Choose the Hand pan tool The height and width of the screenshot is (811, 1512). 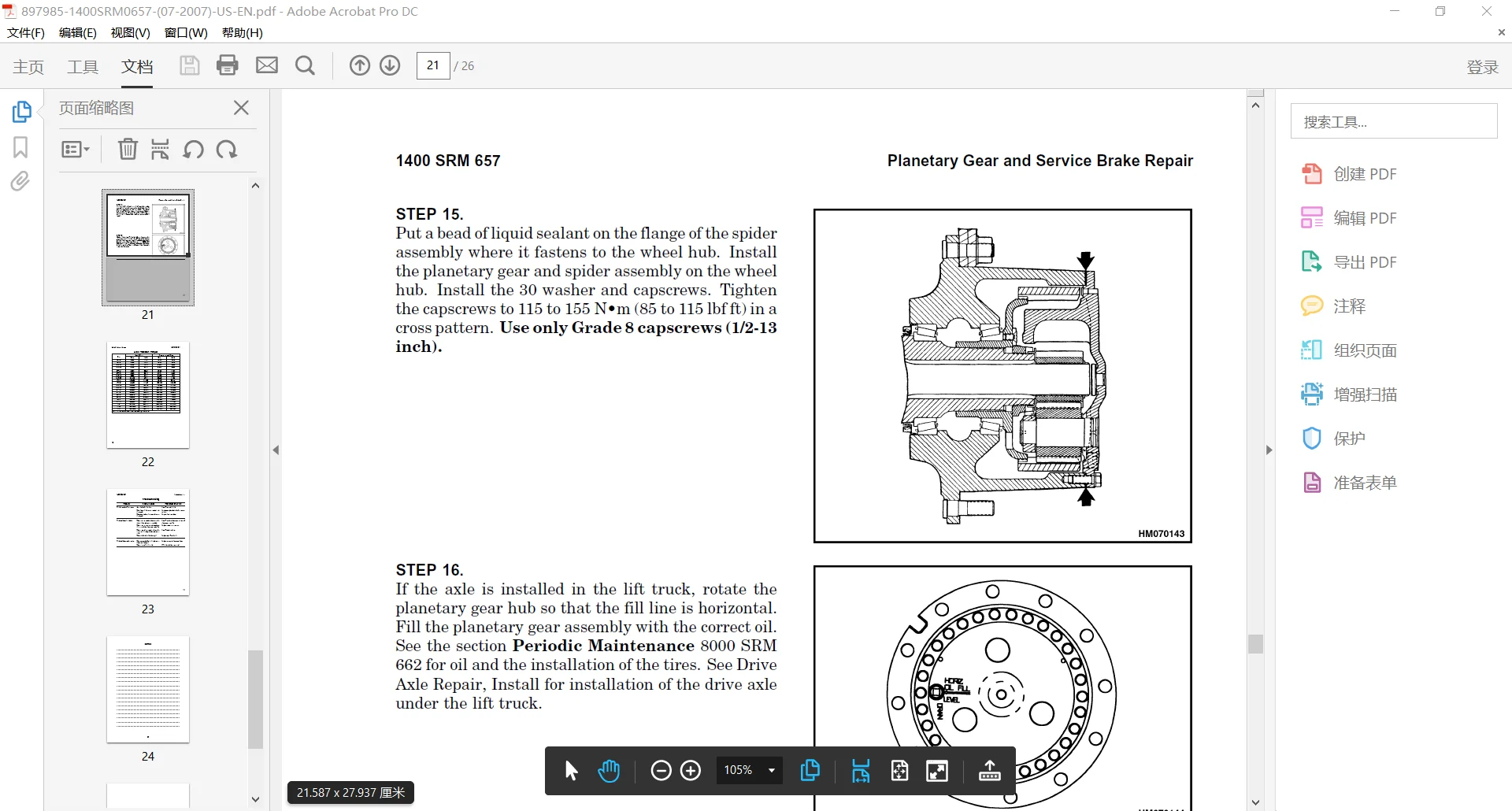tap(609, 771)
